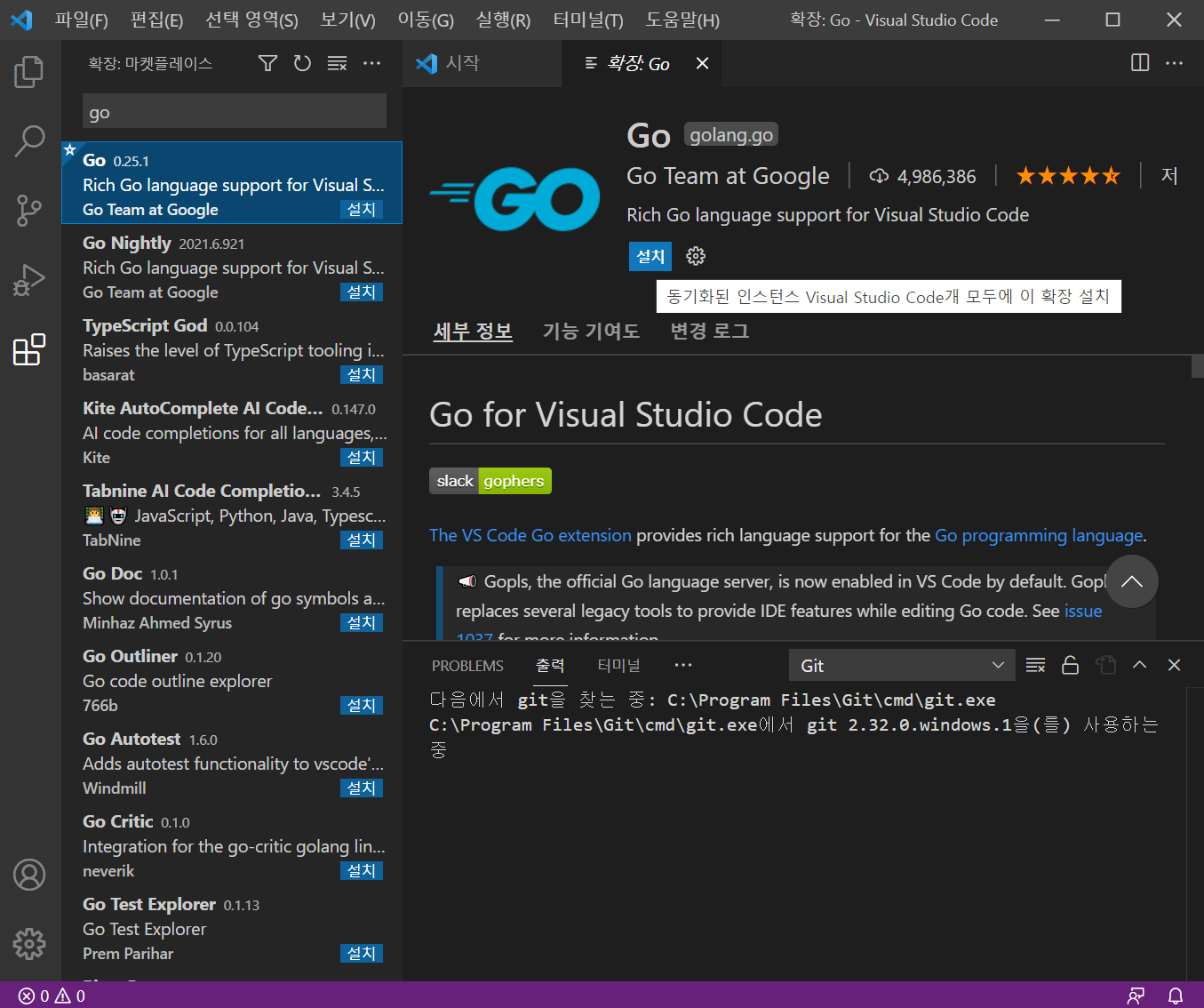
Task: Toggle output scroll lock
Action: [x=1070, y=666]
